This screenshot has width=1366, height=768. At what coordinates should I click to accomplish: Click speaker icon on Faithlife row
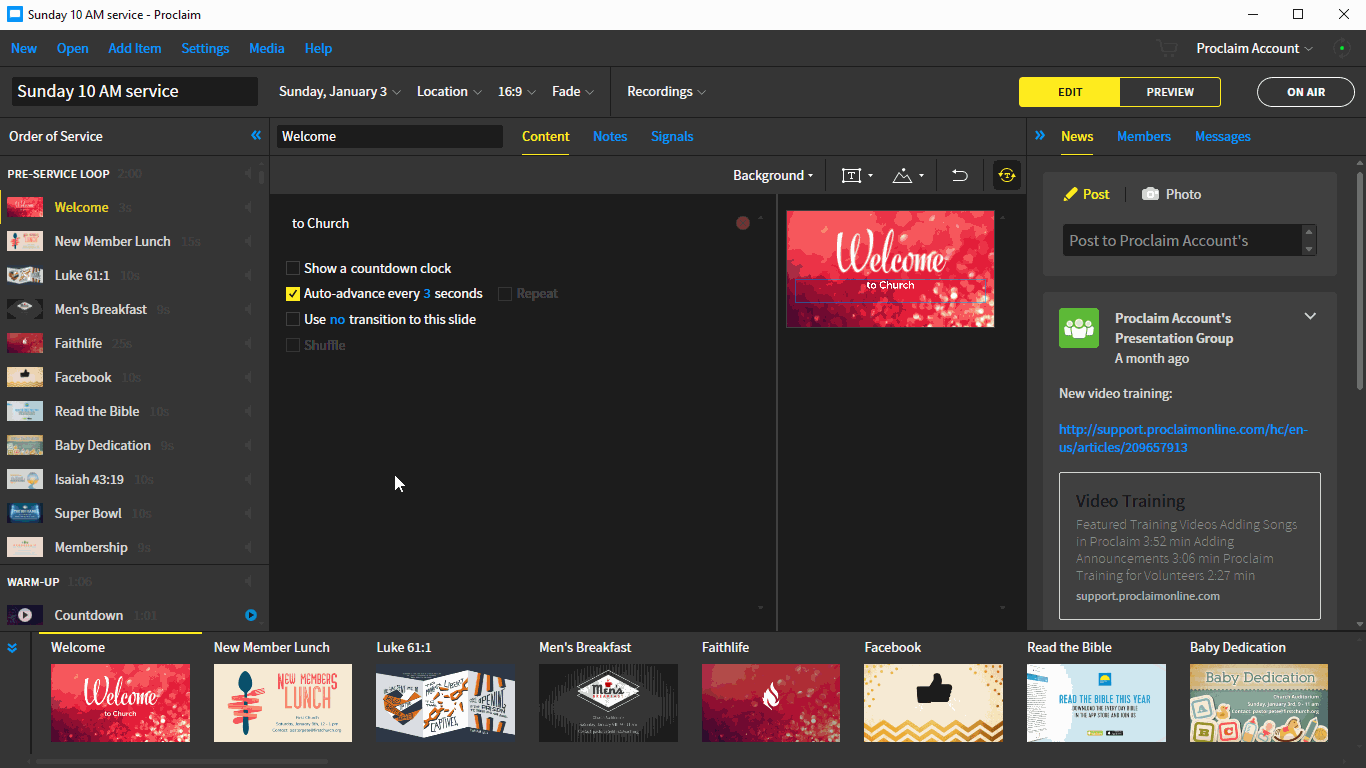tap(248, 344)
